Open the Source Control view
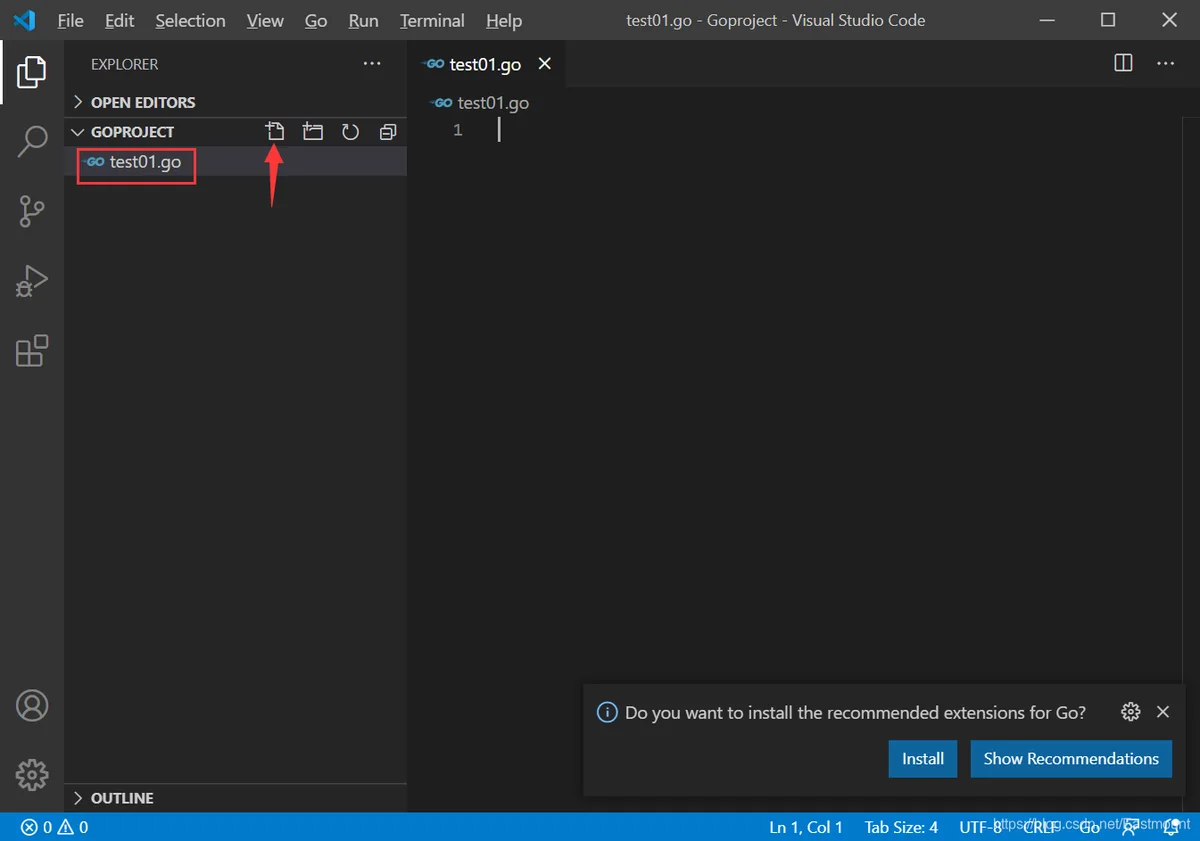Screen dimensions: 1200x841 tap(32, 211)
